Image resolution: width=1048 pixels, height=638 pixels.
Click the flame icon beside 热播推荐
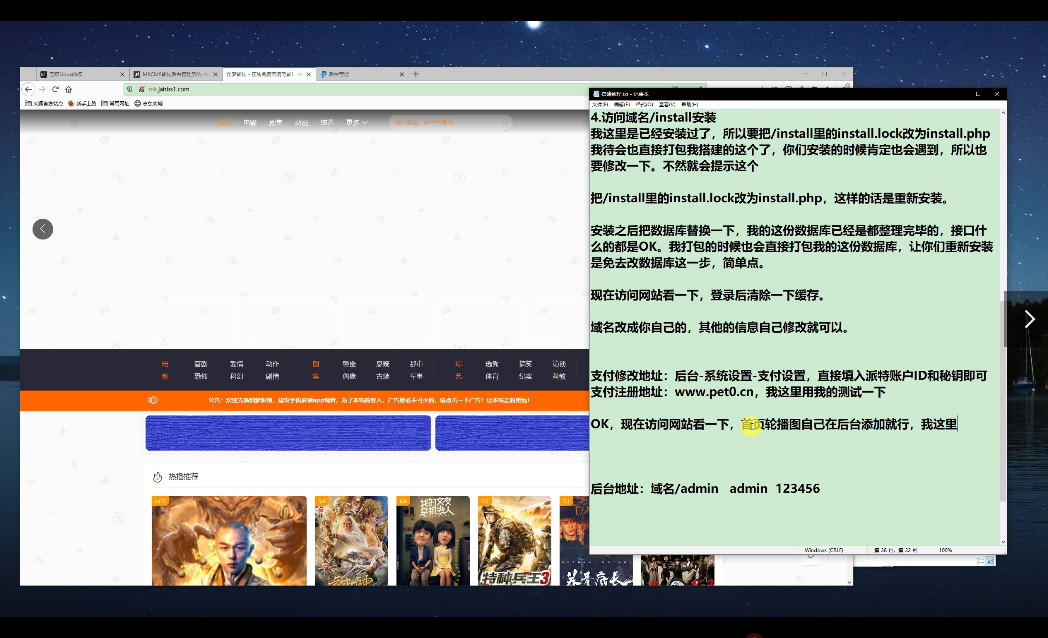point(158,477)
